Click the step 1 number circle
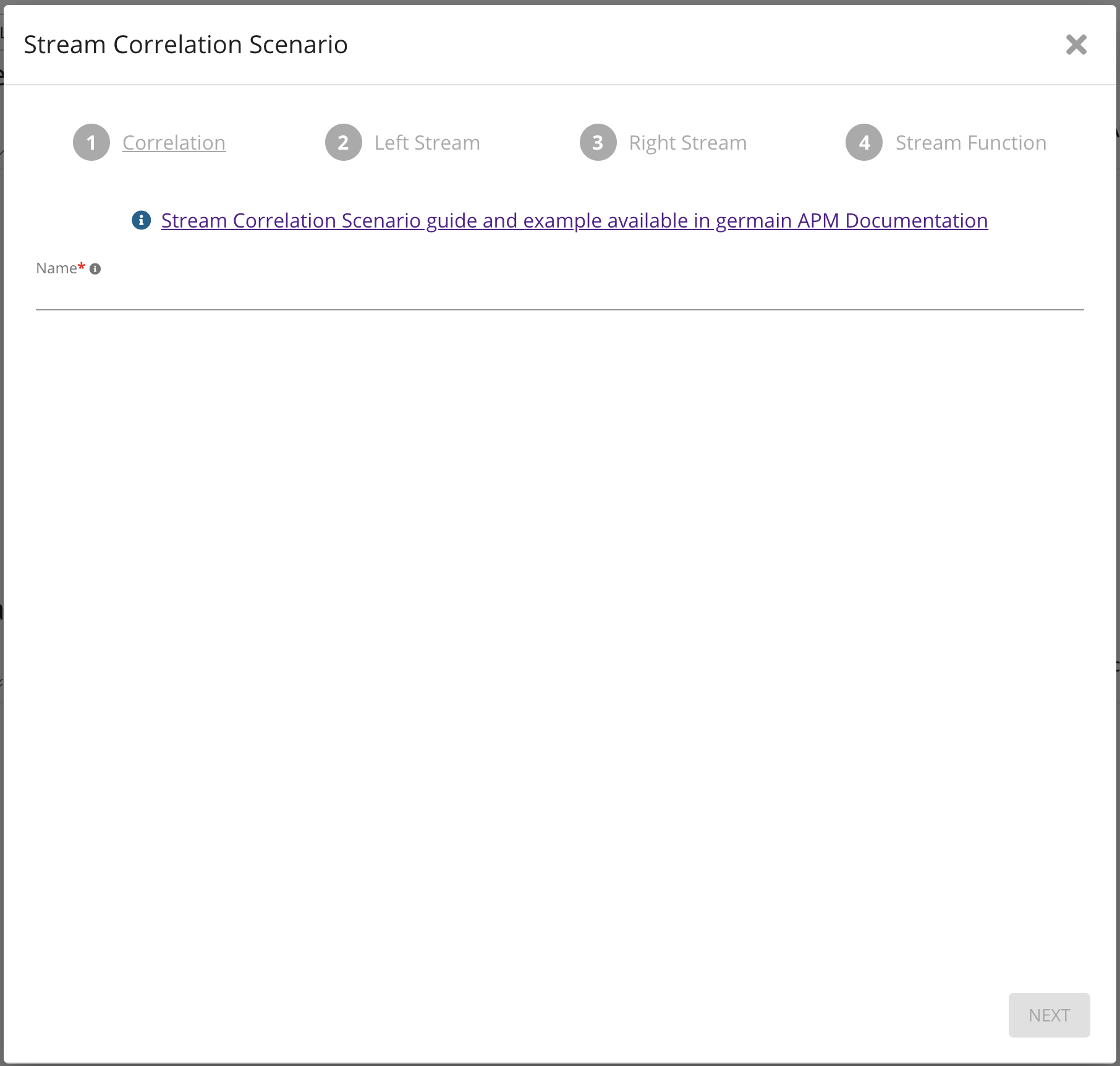Screen dimensions: 1120x1066 [x=91, y=143]
